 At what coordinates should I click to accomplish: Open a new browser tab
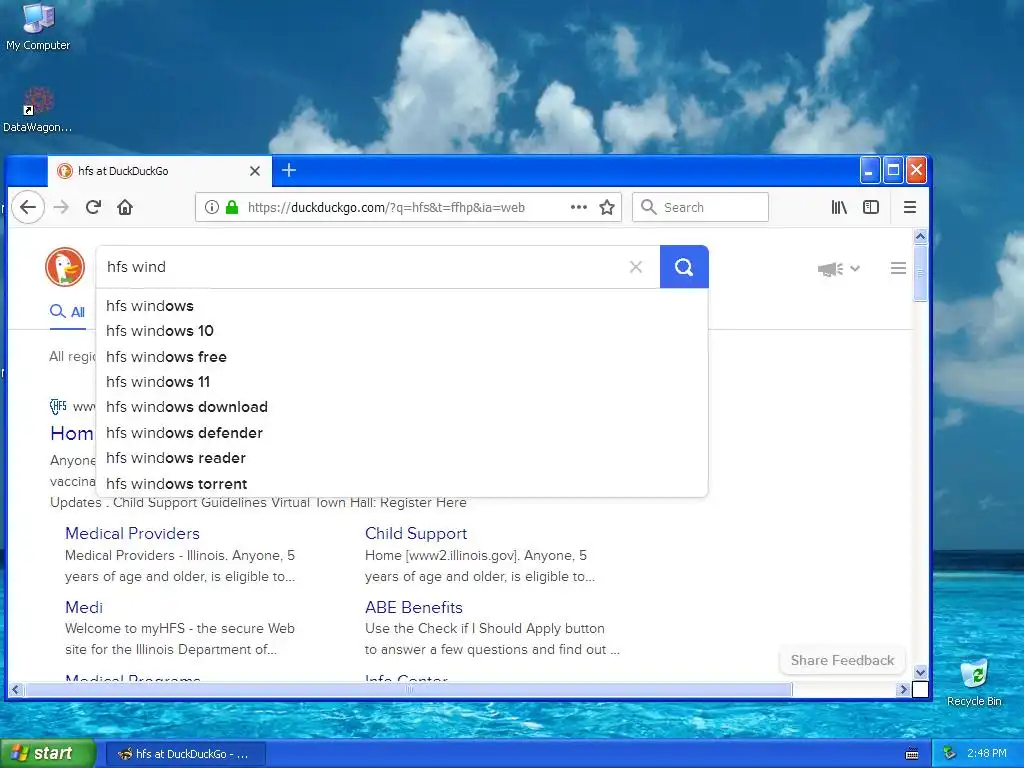[x=289, y=170]
